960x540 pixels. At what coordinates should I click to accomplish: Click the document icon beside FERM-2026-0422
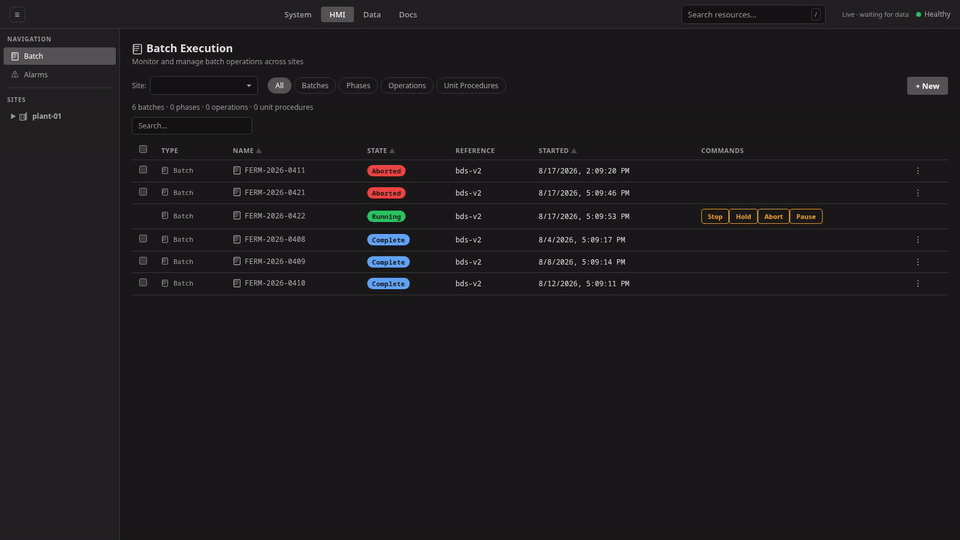click(237, 216)
